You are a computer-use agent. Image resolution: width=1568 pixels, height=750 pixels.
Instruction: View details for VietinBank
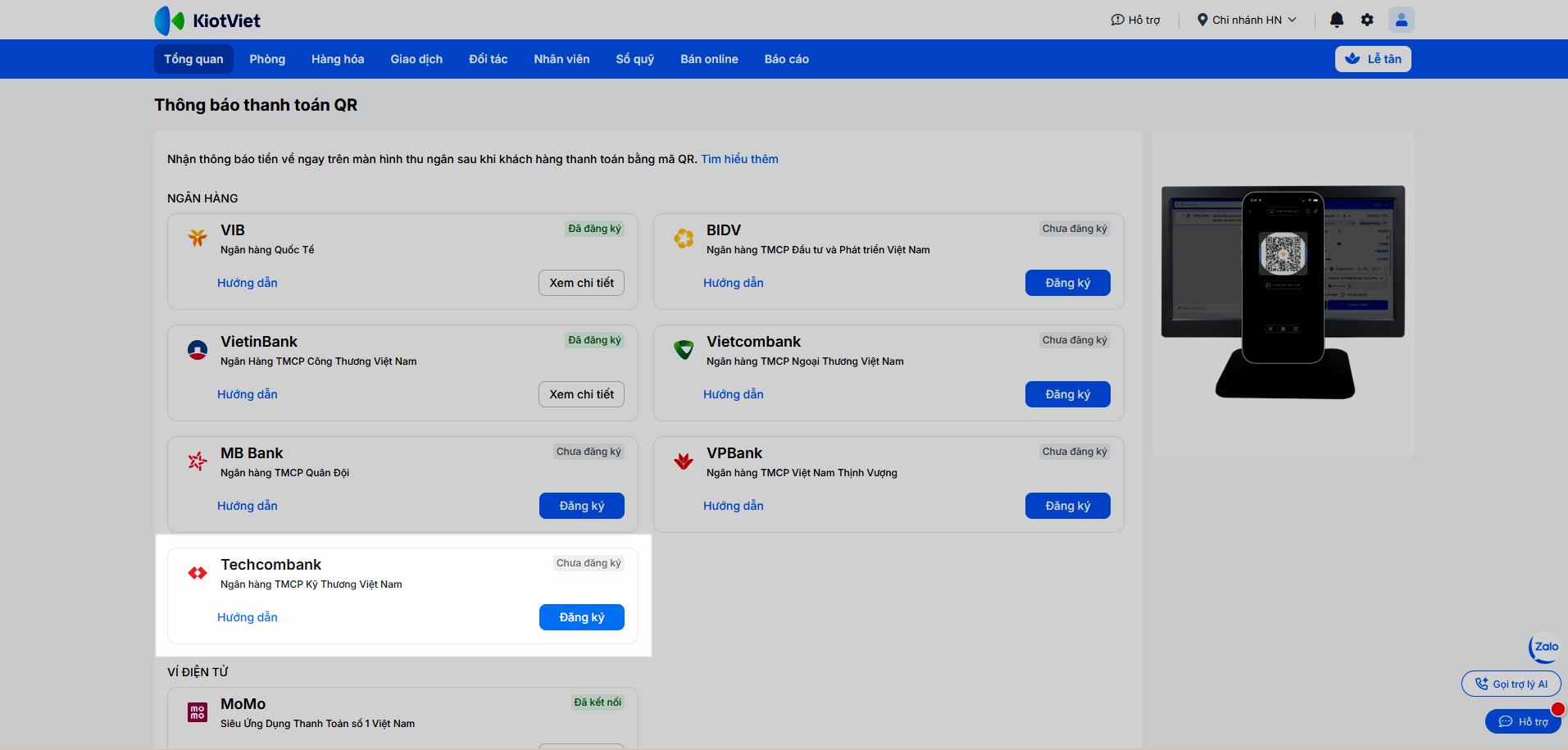(x=582, y=394)
